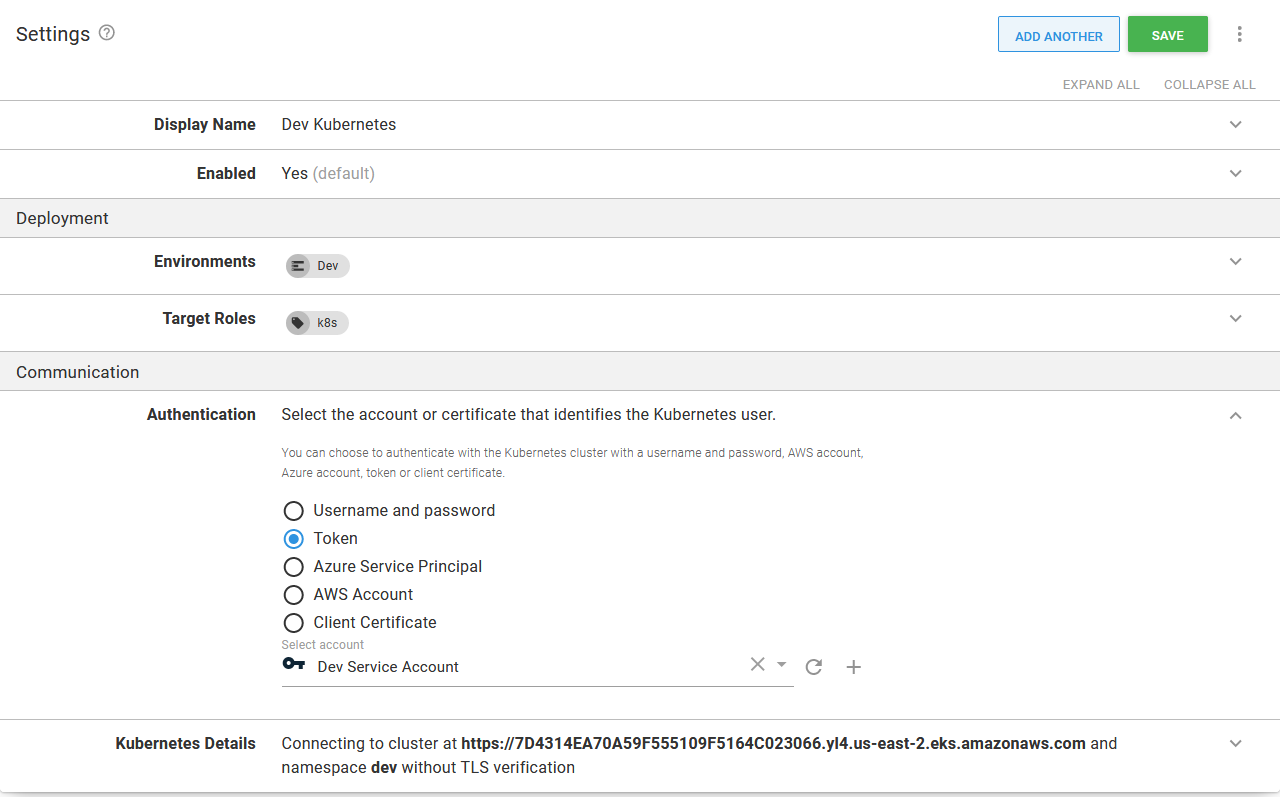1280x797 pixels.
Task: Expand the Display Name row
Action: [1235, 124]
